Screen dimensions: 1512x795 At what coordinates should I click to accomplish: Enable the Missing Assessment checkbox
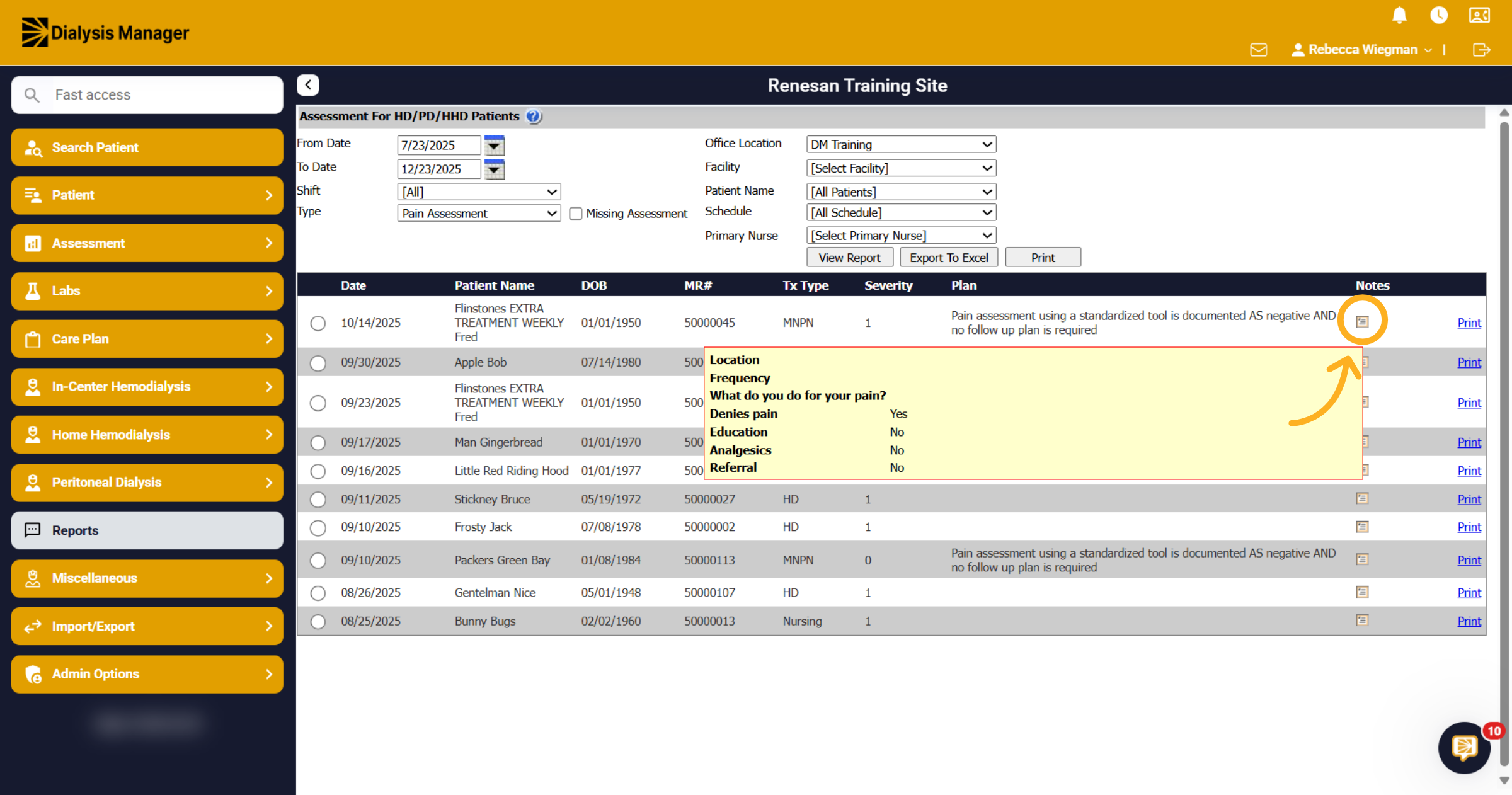(575, 214)
